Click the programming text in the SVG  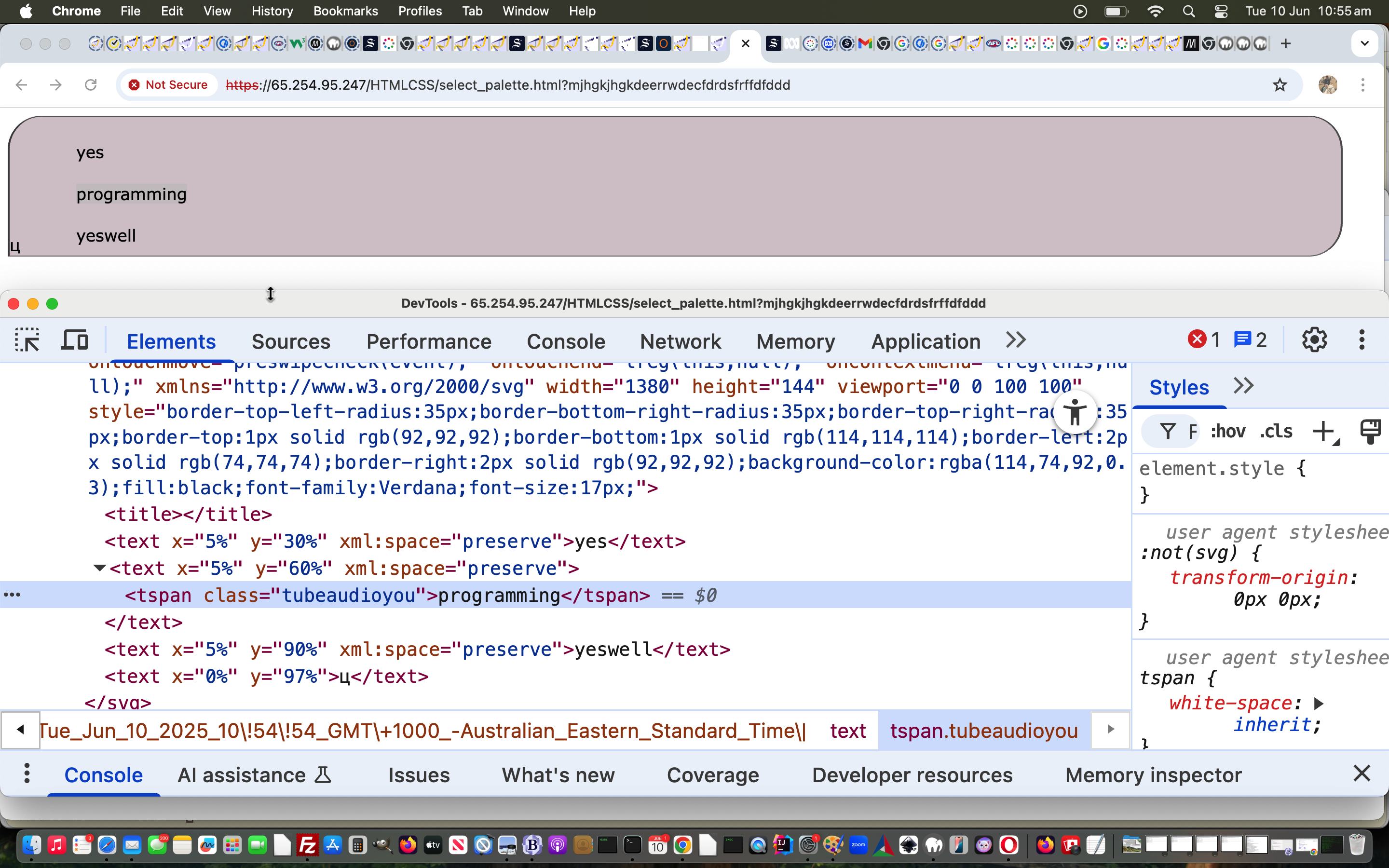click(132, 194)
